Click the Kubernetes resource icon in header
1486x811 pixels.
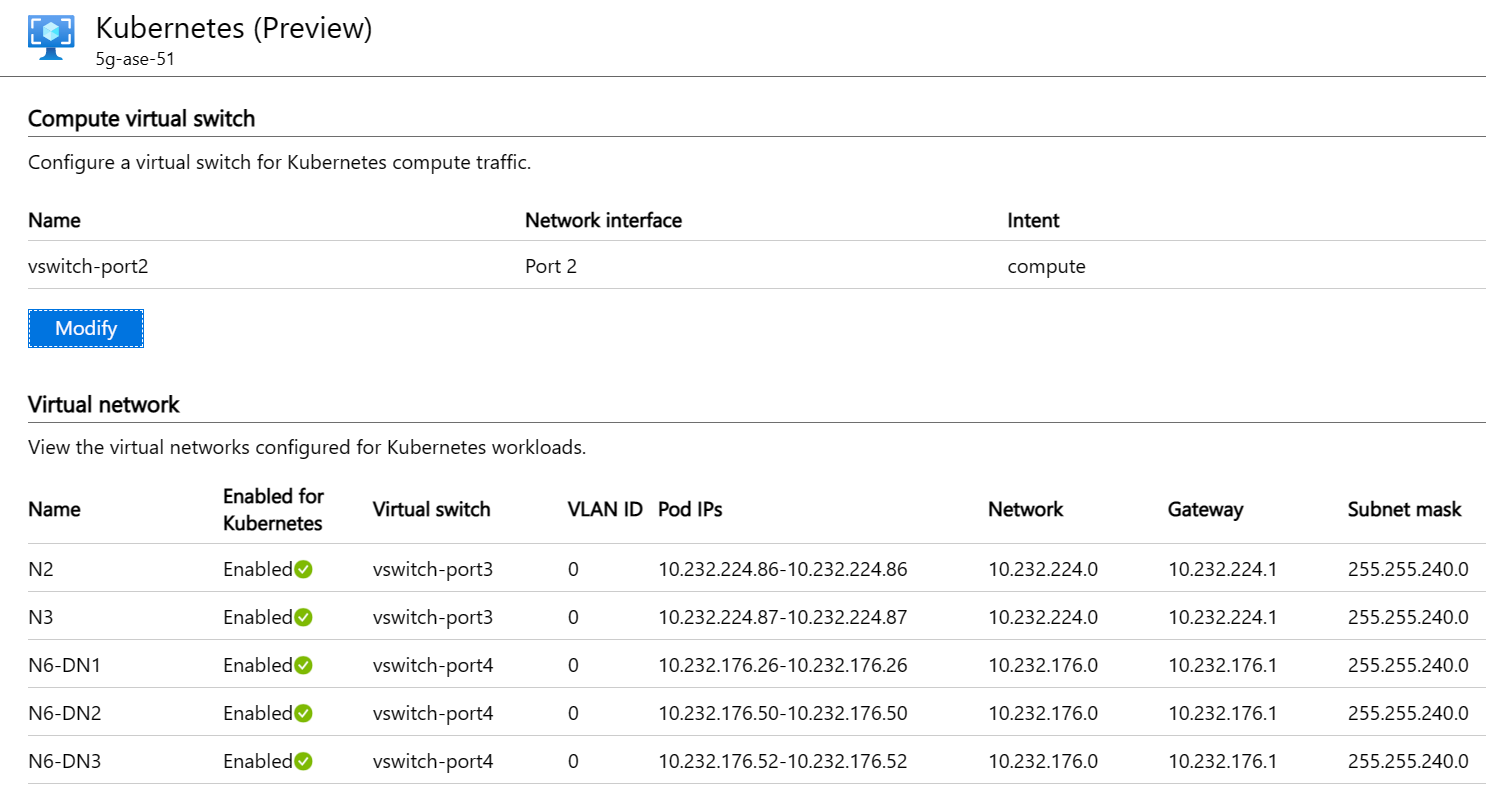click(51, 36)
